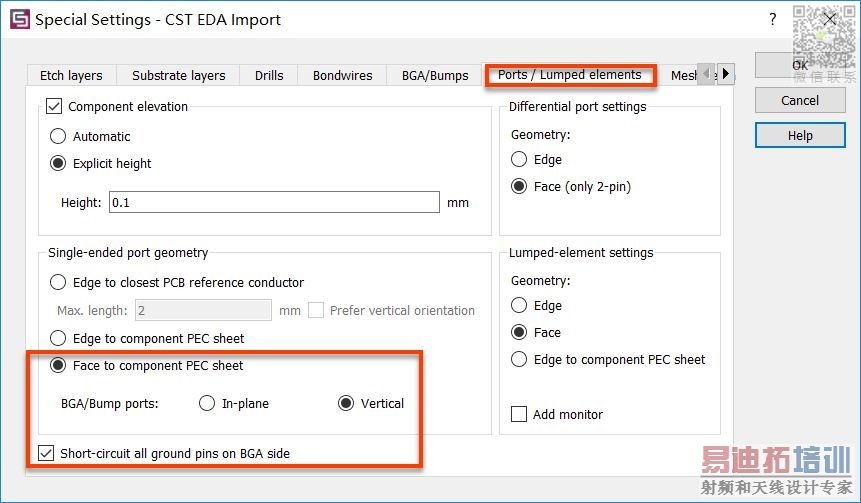Viewport: 861px width, 503px height.
Task: Go to the BGA/Bumps tab
Action: (435, 75)
